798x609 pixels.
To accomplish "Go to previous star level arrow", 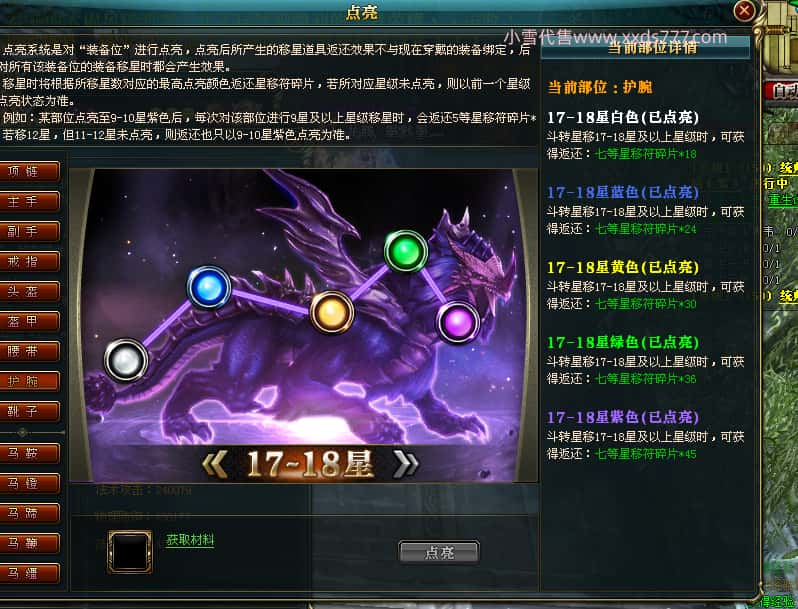I will pyautogui.click(x=215, y=464).
